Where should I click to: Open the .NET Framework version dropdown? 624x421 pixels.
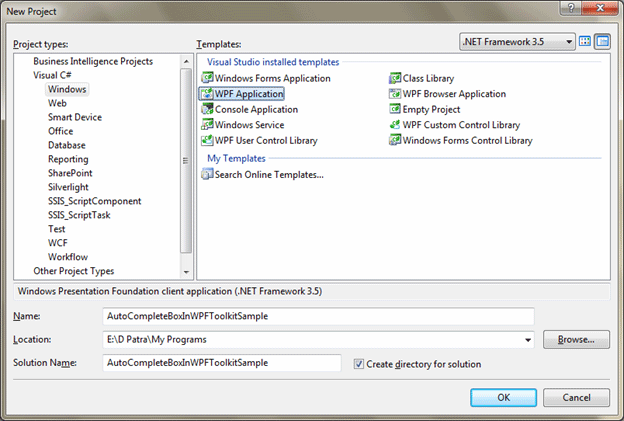(570, 42)
